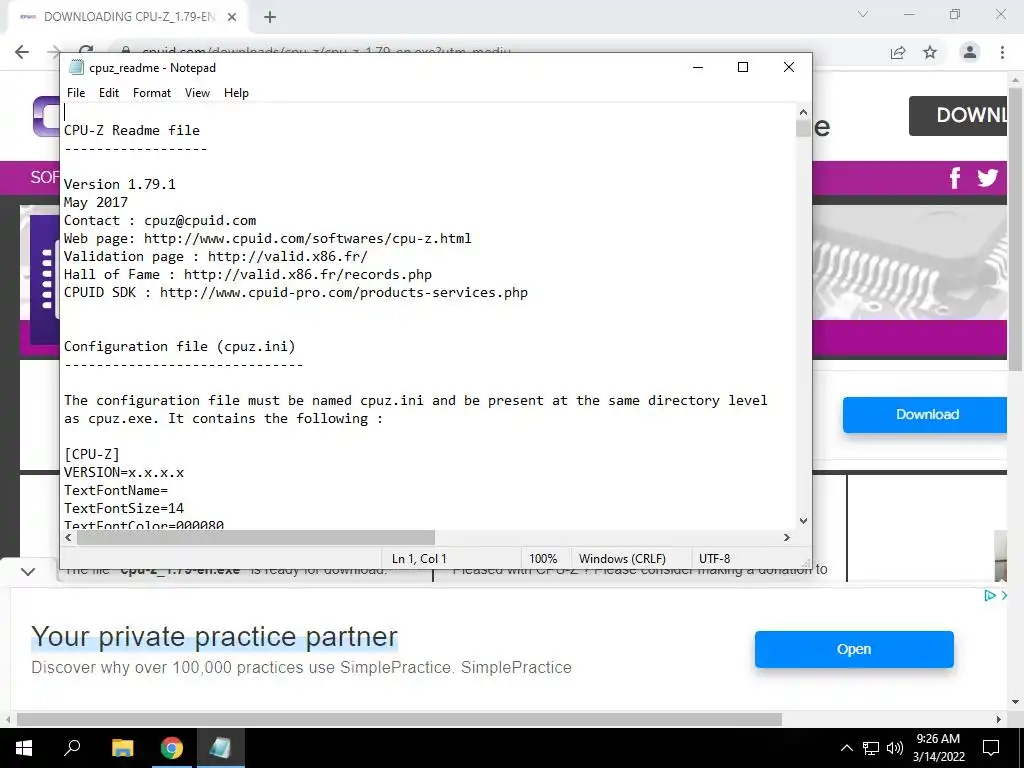1024x768 pixels.
Task: Show hidden system tray icons
Action: pos(846,748)
